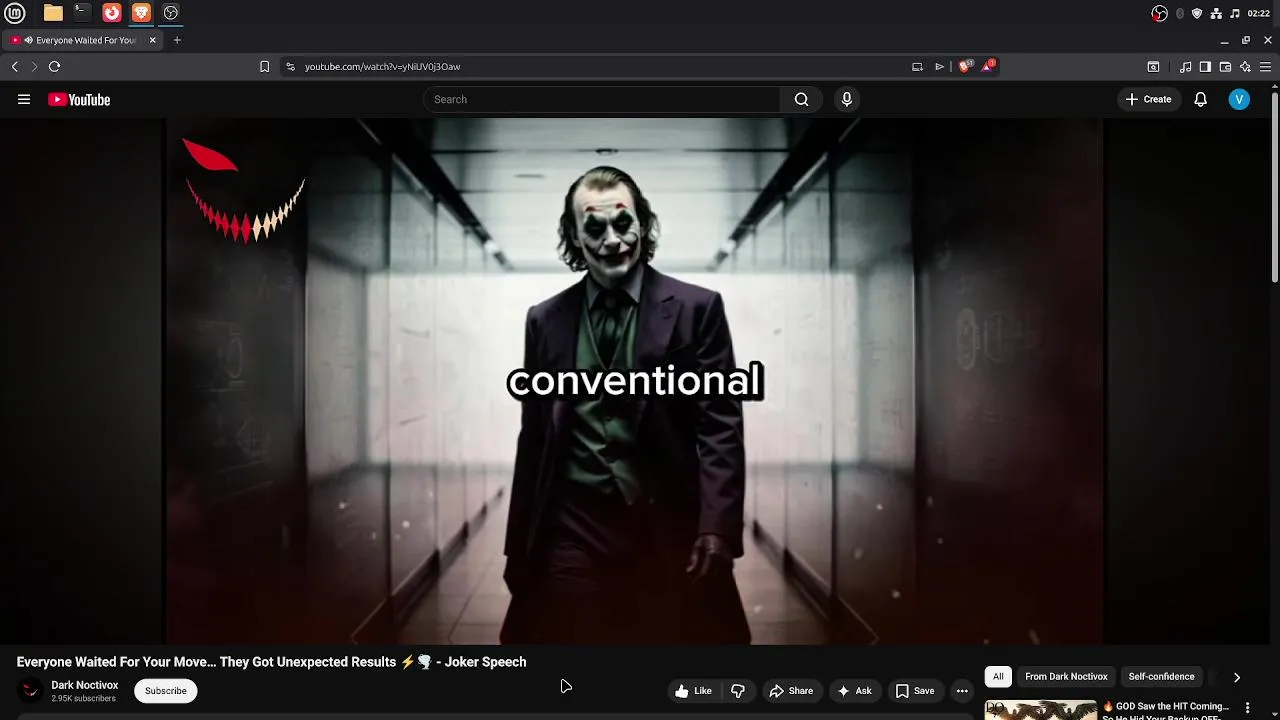Viewport: 1280px width, 720px height.
Task: Open the Linux Mint start menu
Action: pos(15,13)
